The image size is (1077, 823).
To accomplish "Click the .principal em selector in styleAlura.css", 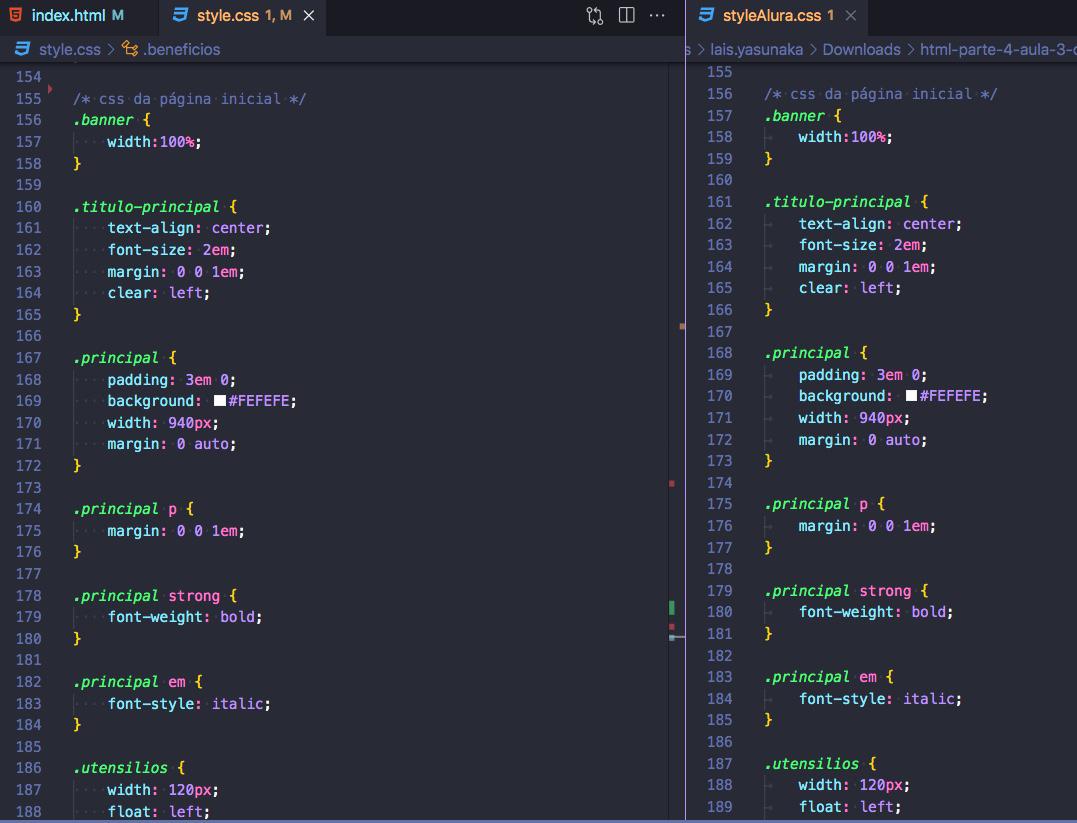I will (821, 677).
